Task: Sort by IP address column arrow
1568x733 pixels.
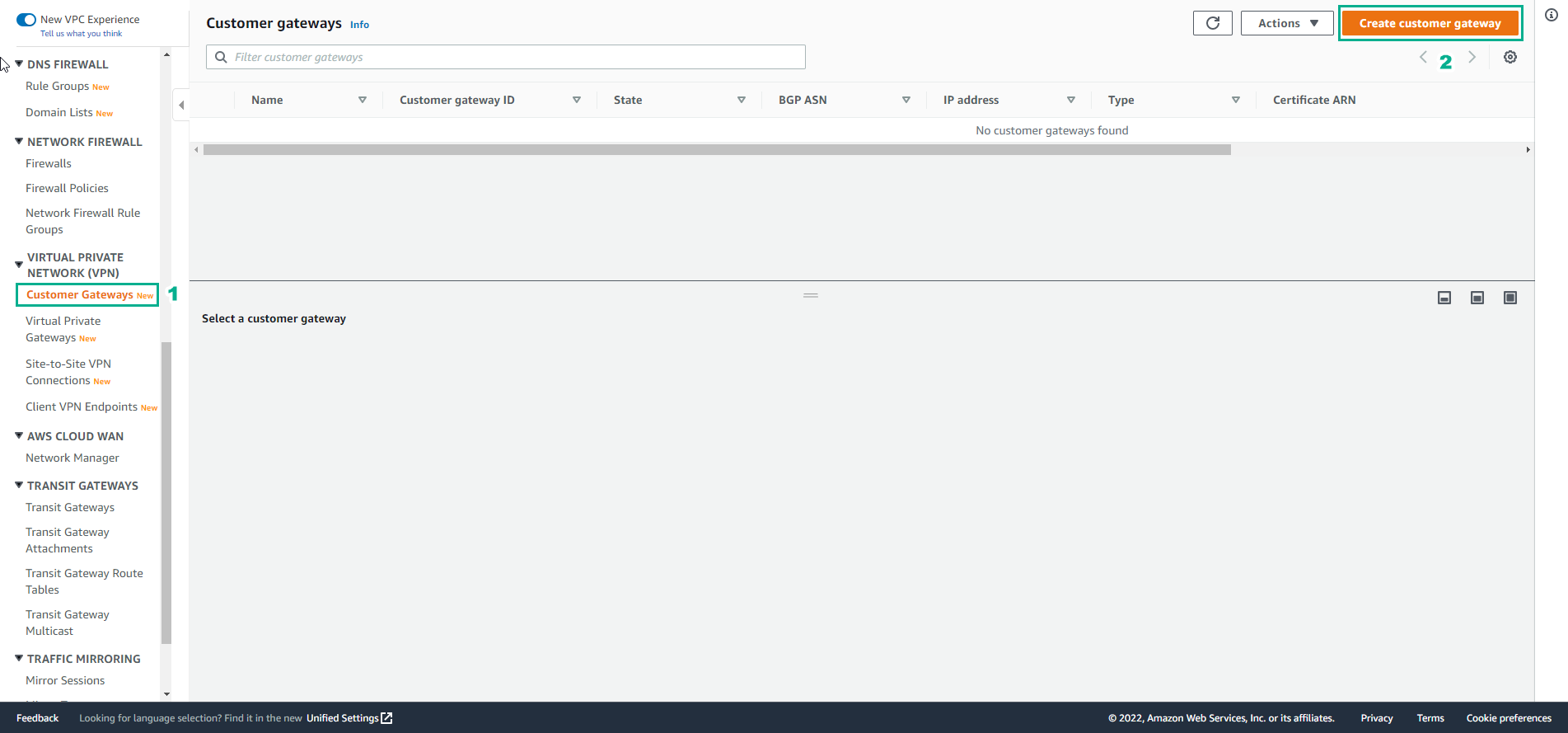Action: pos(1071,100)
